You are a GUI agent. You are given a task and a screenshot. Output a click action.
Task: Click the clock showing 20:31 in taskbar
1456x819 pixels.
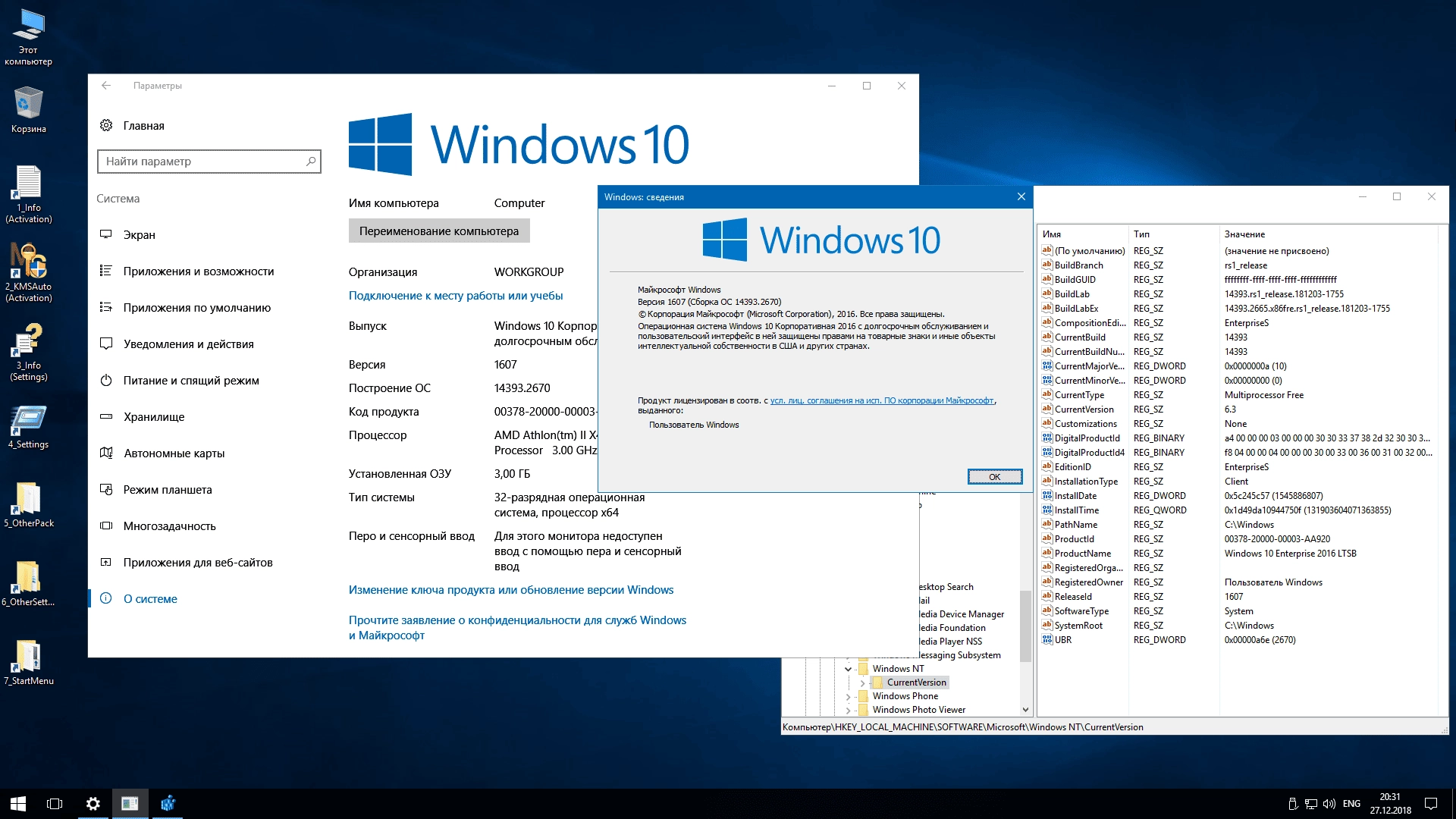[x=1390, y=804]
